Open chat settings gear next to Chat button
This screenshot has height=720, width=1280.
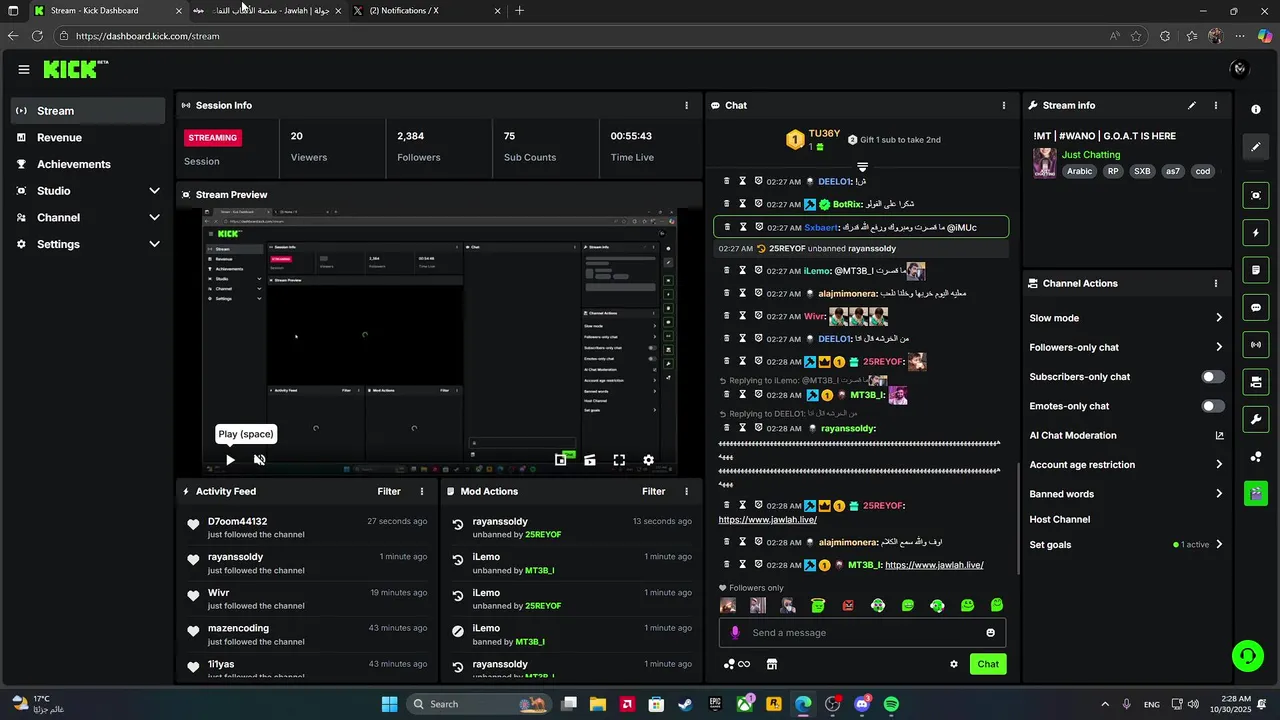pyautogui.click(x=954, y=664)
